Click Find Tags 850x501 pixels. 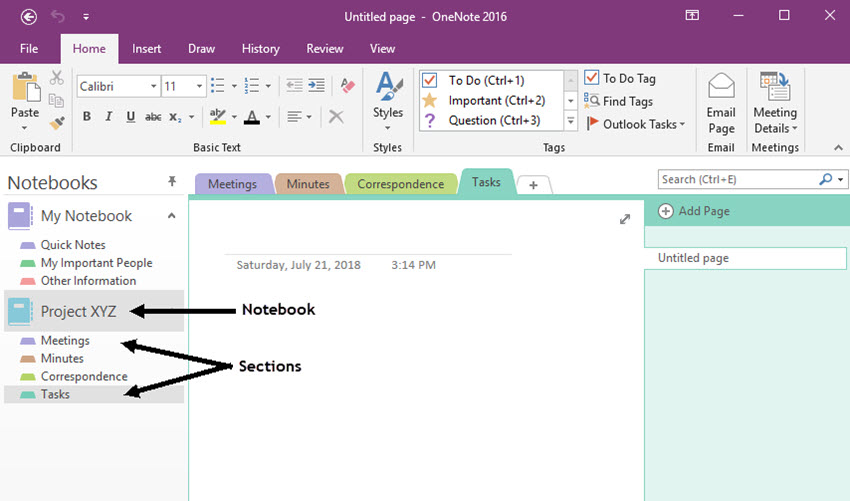(619, 101)
